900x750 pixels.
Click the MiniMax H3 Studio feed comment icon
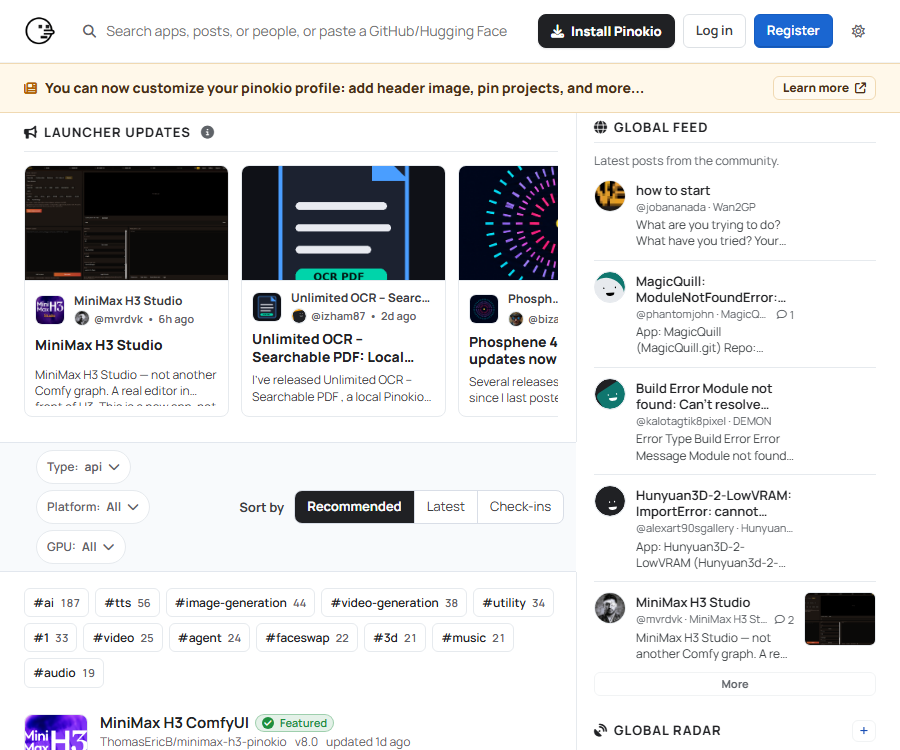pyautogui.click(x=779, y=619)
